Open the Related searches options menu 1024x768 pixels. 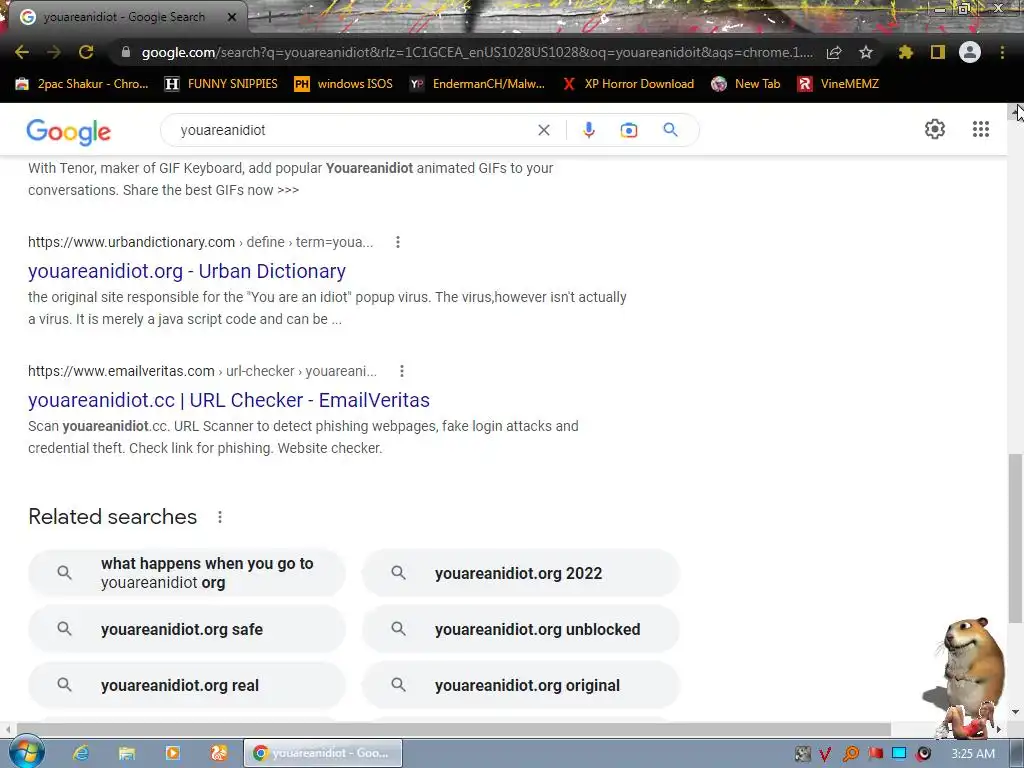(220, 517)
